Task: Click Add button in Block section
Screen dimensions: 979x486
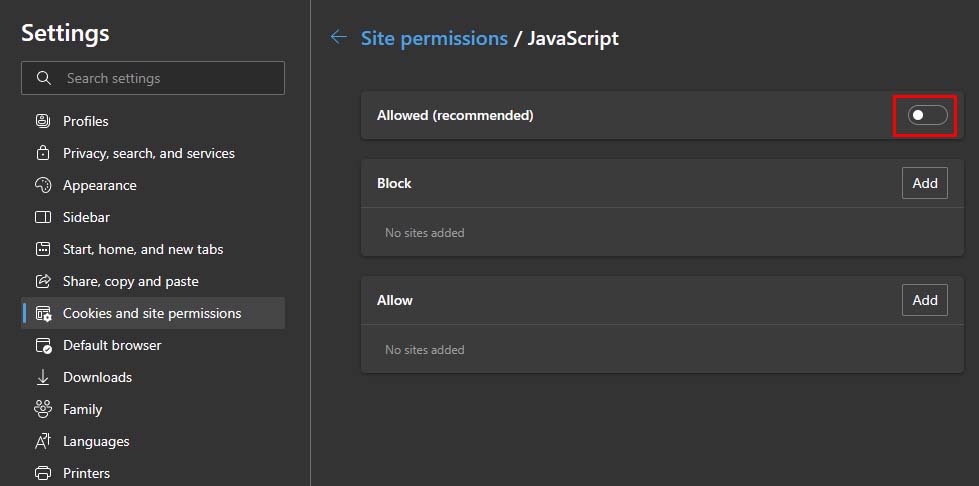Action: tap(925, 183)
